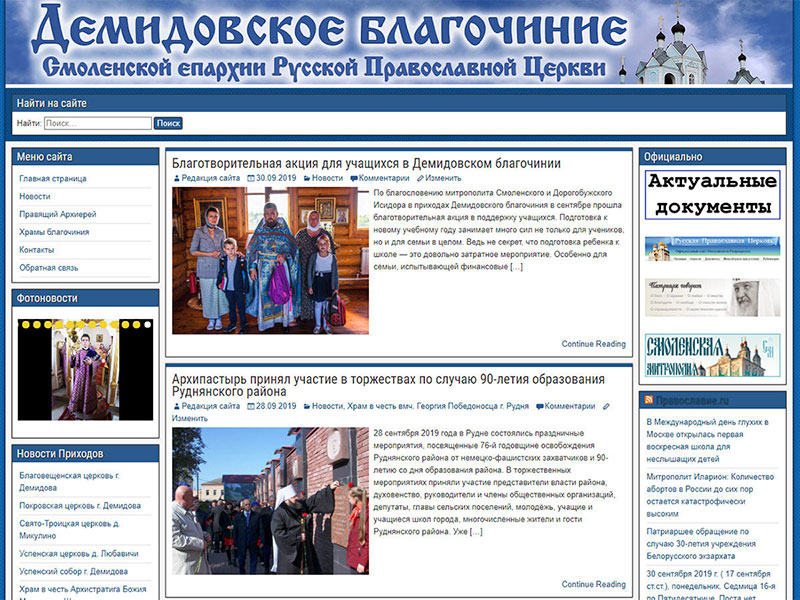Click Редакция сайта author link of the Rudnya post

(x=211, y=407)
